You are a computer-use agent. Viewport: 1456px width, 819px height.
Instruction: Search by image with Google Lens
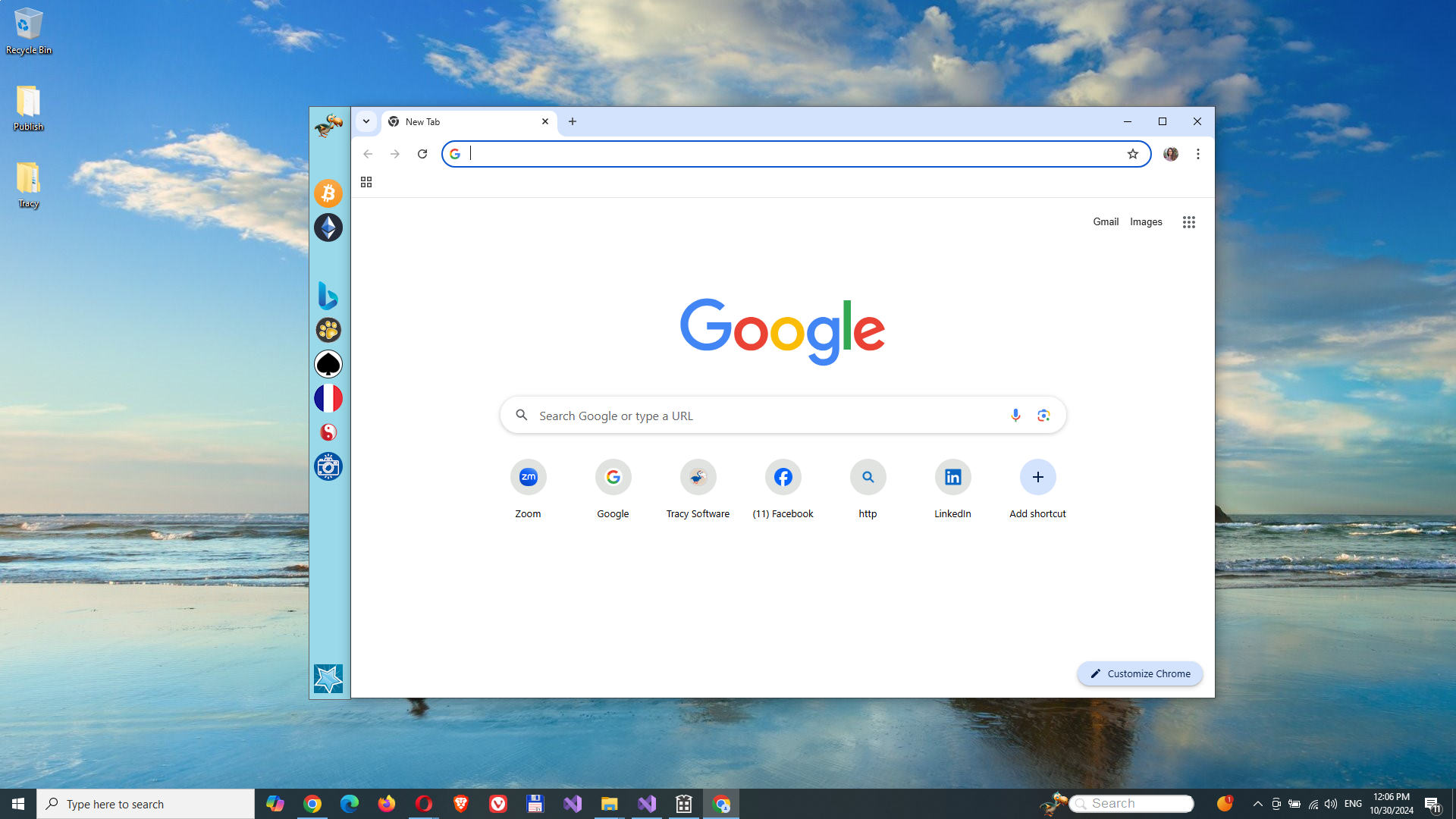(x=1043, y=416)
